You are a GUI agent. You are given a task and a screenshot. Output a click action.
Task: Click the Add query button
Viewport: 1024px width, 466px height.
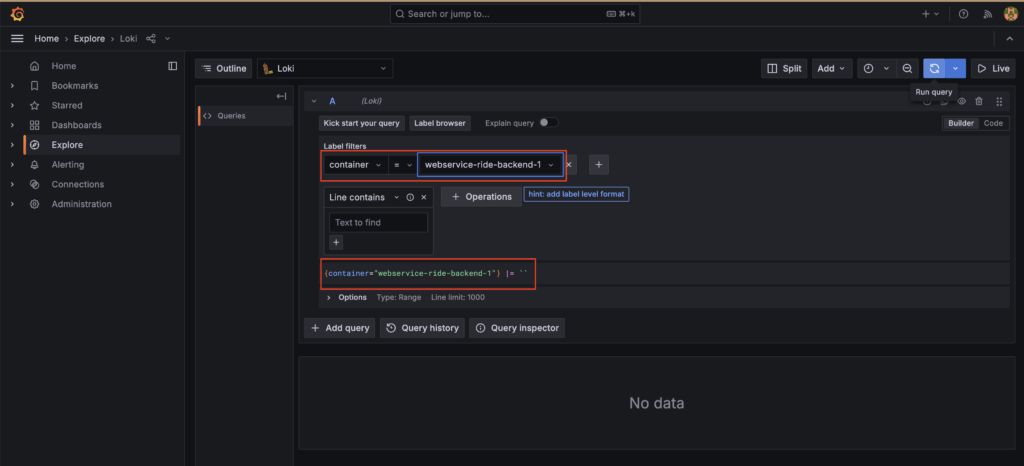coord(340,328)
